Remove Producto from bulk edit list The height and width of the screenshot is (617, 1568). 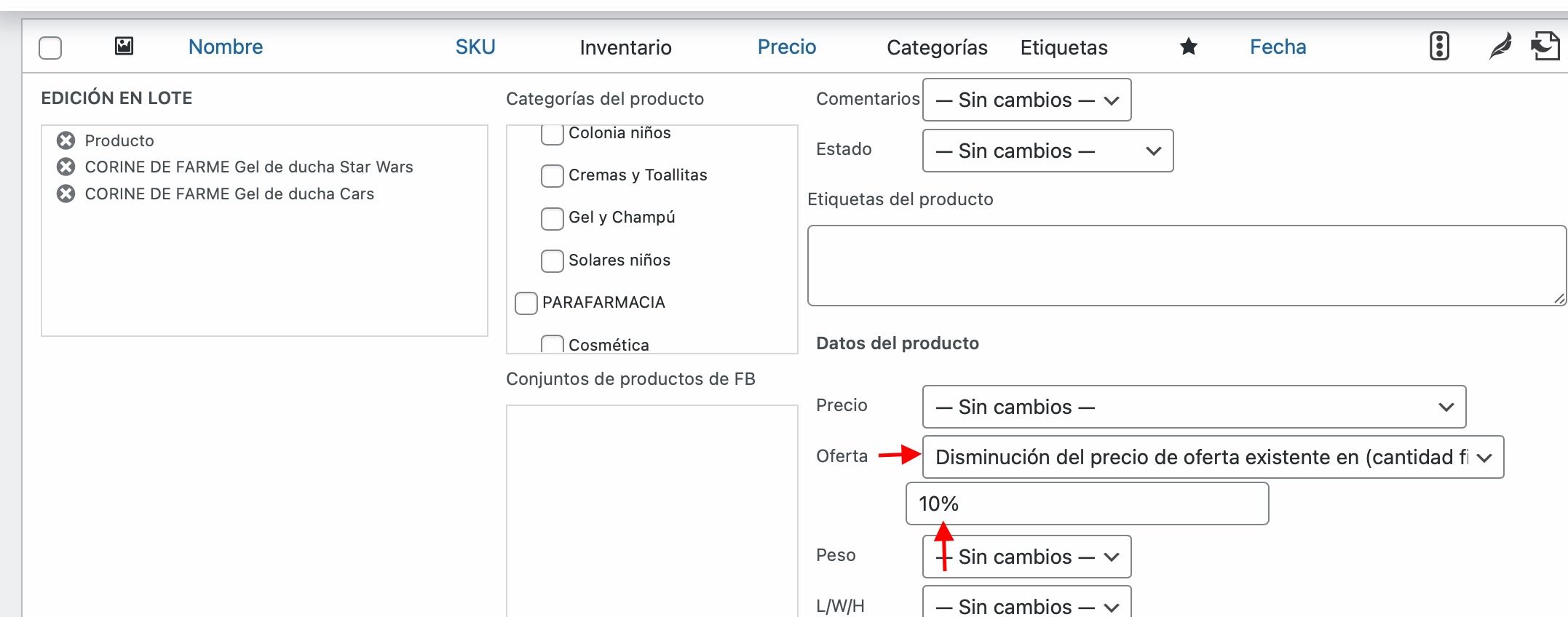click(66, 140)
